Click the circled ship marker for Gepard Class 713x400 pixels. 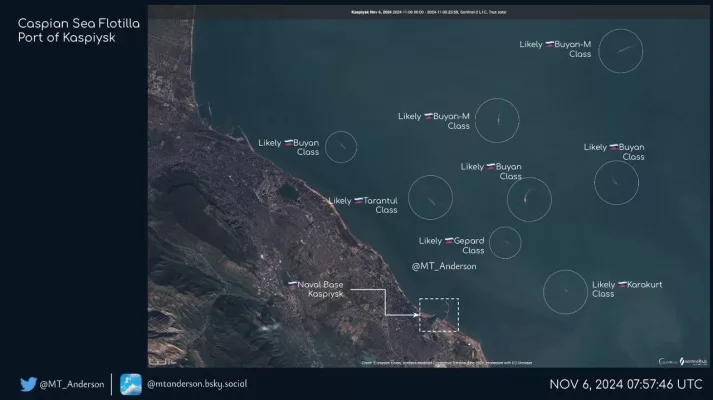click(505, 242)
